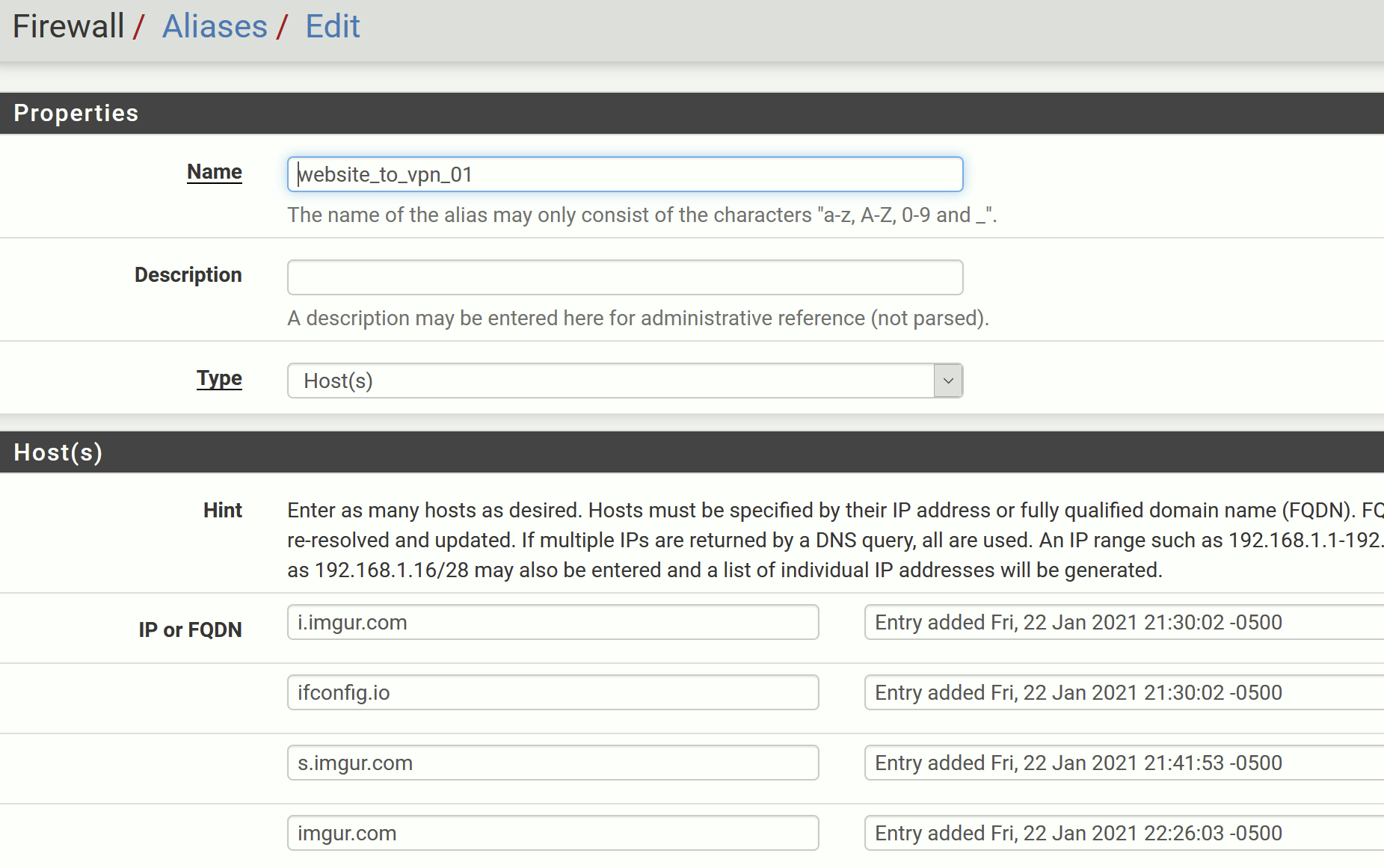Open the Aliases breadcrumb link
This screenshot has height=868, width=1384.
[x=215, y=27]
